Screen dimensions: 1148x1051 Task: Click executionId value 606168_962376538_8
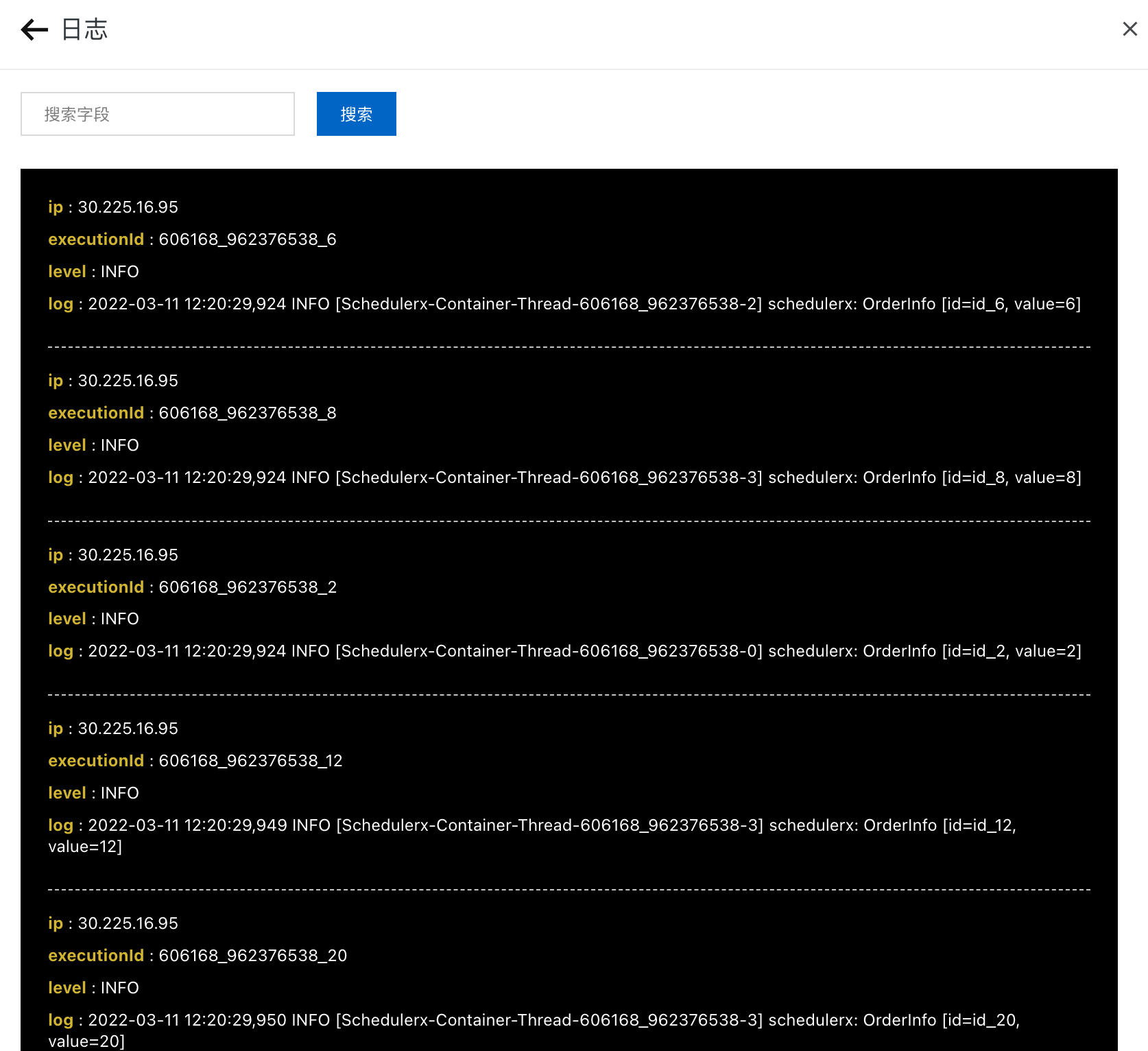247,412
